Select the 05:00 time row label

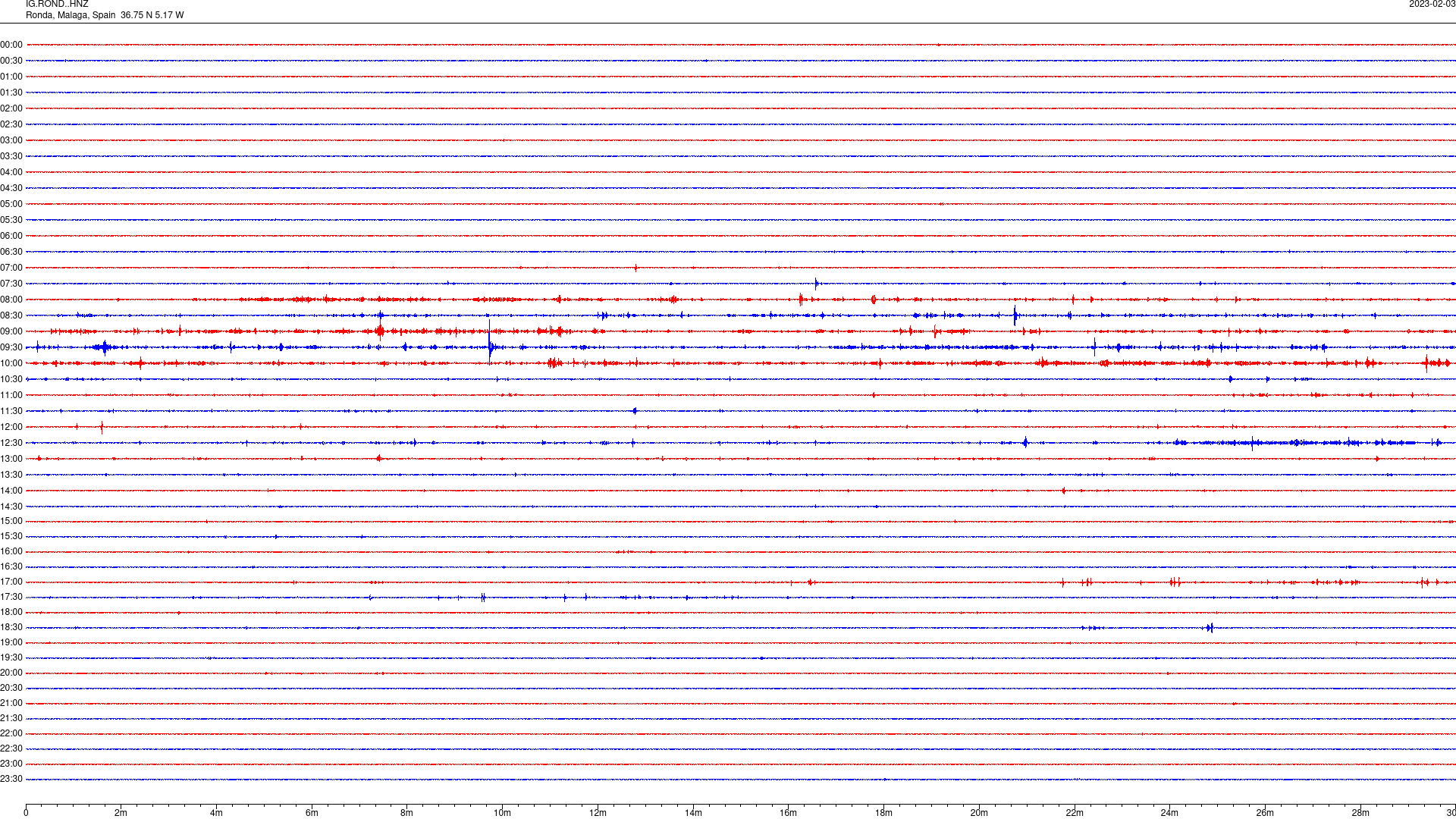(x=11, y=204)
